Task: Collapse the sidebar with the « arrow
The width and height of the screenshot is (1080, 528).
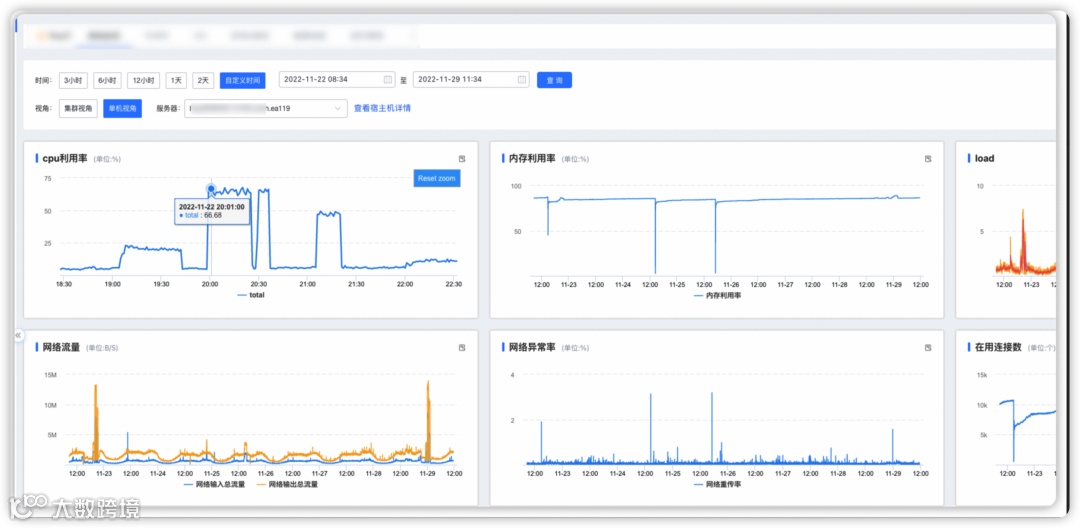Action: pyautogui.click(x=19, y=335)
